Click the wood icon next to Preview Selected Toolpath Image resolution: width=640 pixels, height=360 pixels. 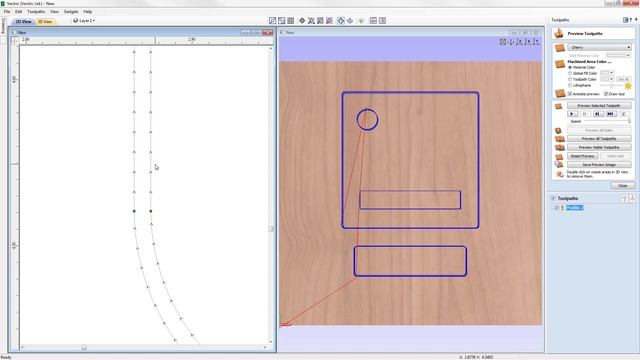point(559,106)
